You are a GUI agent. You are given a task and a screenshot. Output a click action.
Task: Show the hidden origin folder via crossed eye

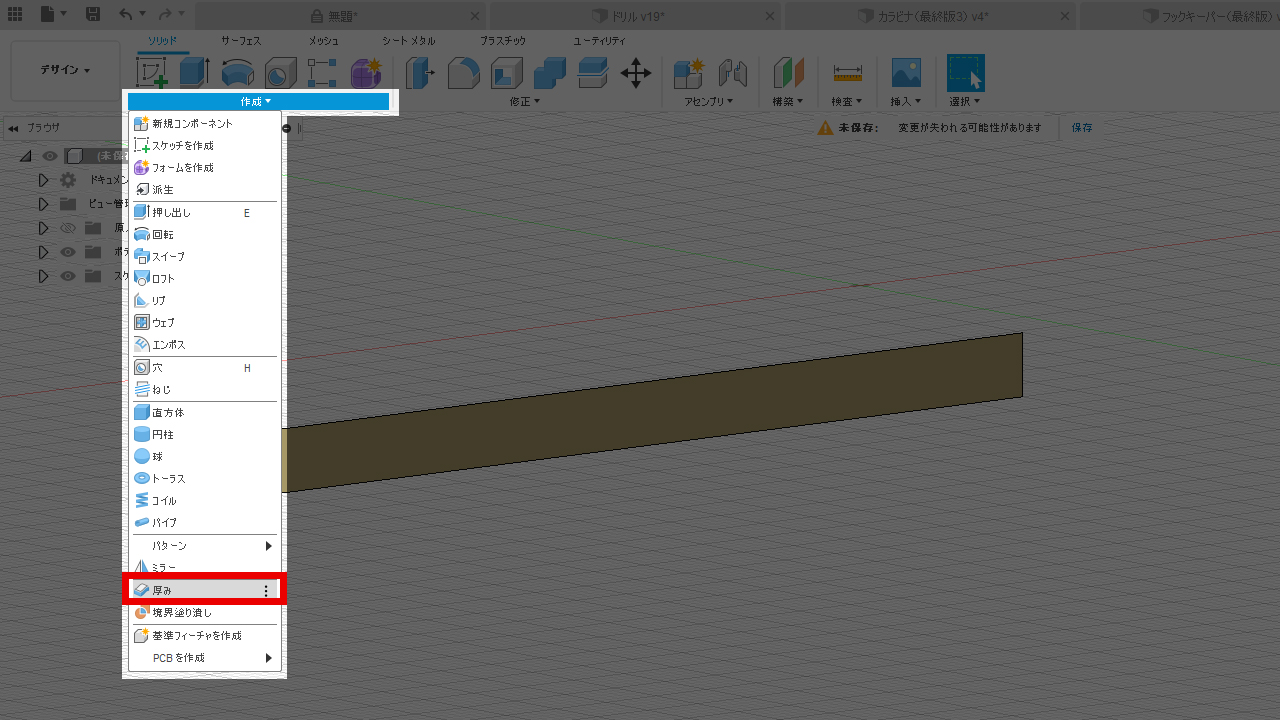point(68,228)
